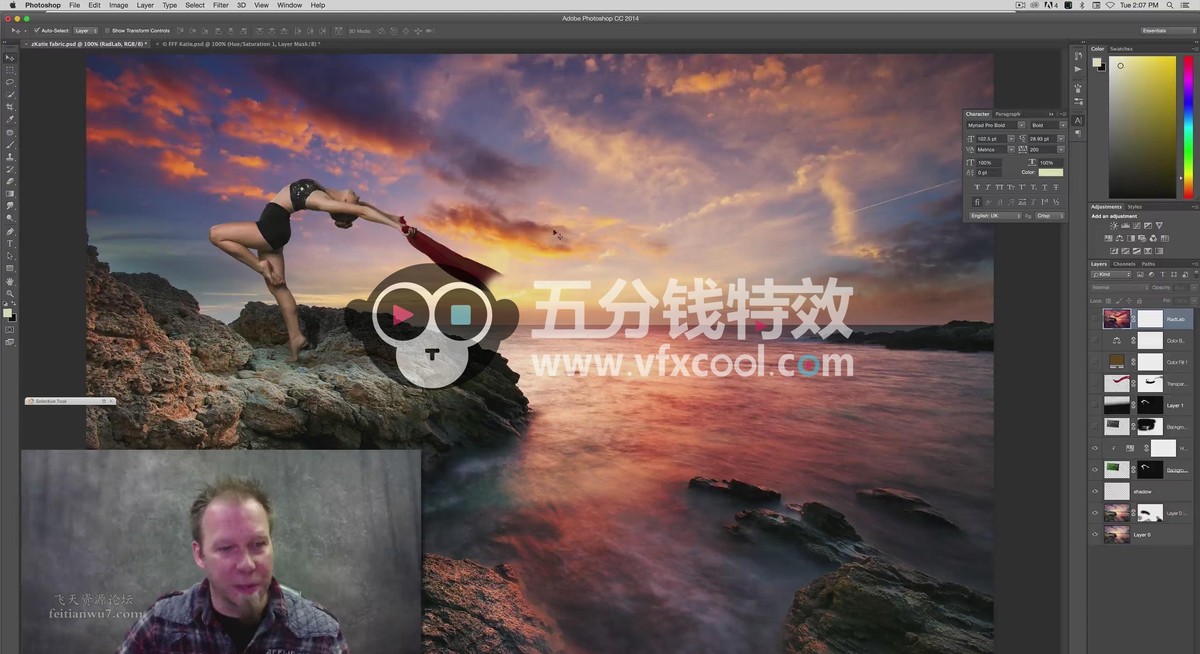Screen dimensions: 1200x654
Task: Add a Curves adjustment
Action: [1135, 226]
